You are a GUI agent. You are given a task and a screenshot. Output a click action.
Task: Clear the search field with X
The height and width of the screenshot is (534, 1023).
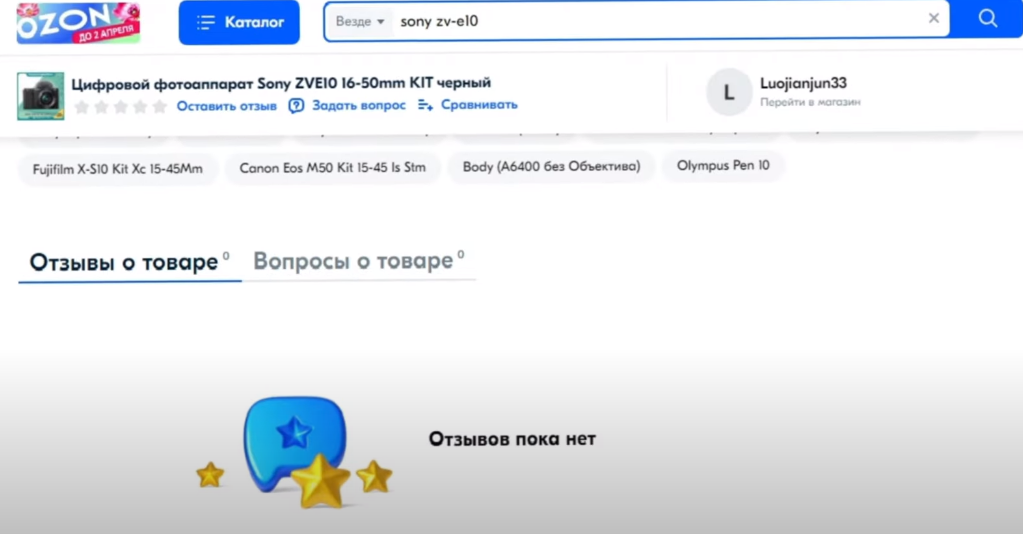point(934,18)
